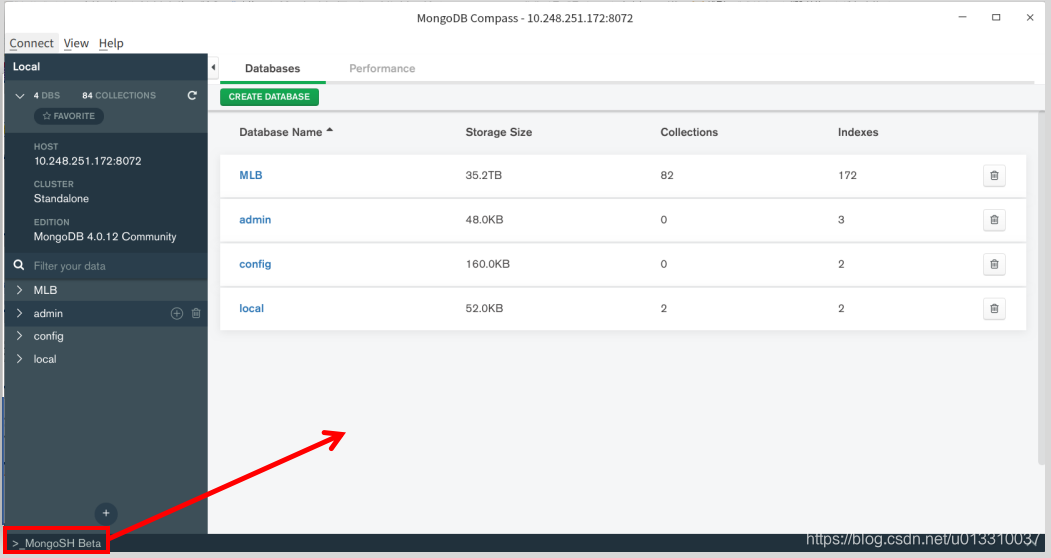Mark the connection as FAVORITE
Image resolution: width=1051 pixels, height=558 pixels.
click(69, 116)
